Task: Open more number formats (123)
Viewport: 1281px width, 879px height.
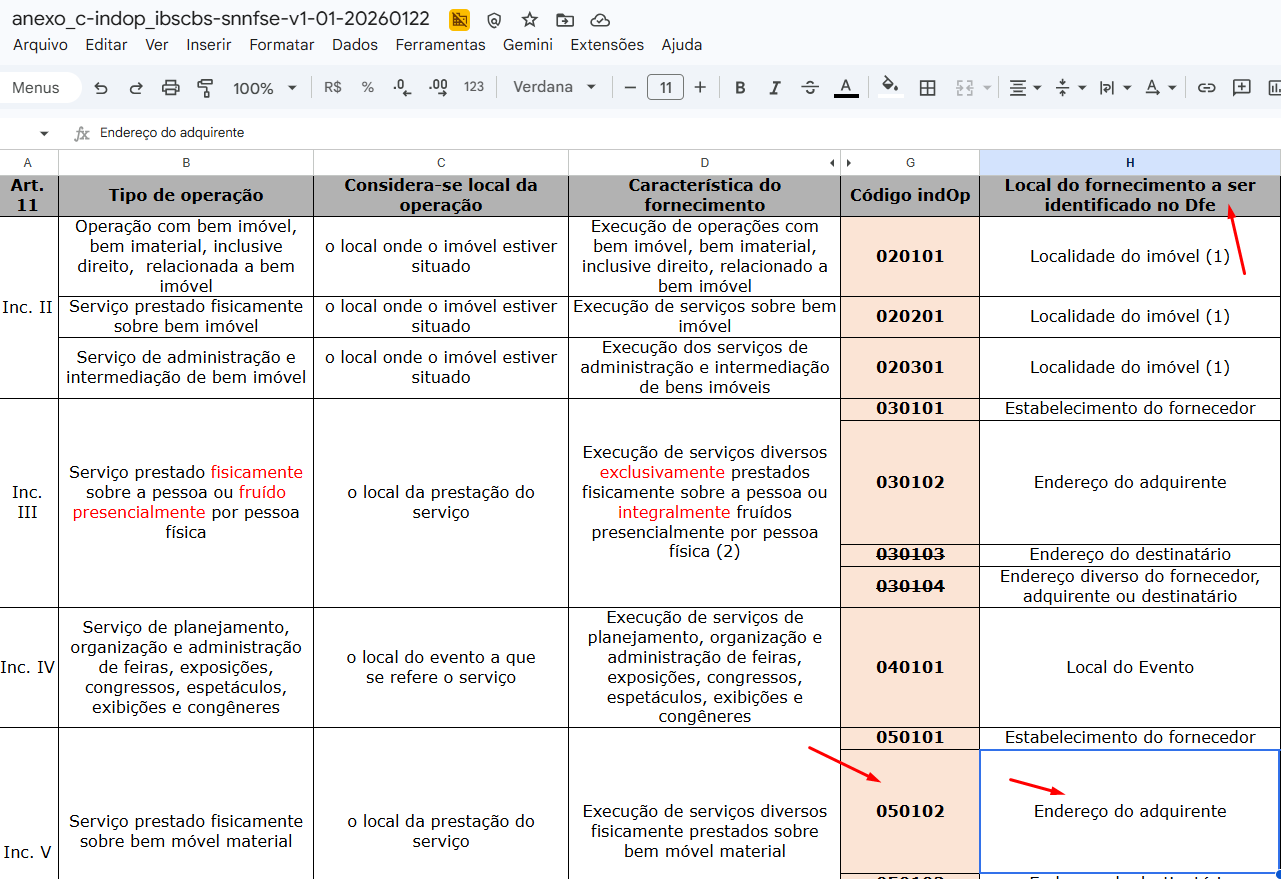Action: [474, 88]
